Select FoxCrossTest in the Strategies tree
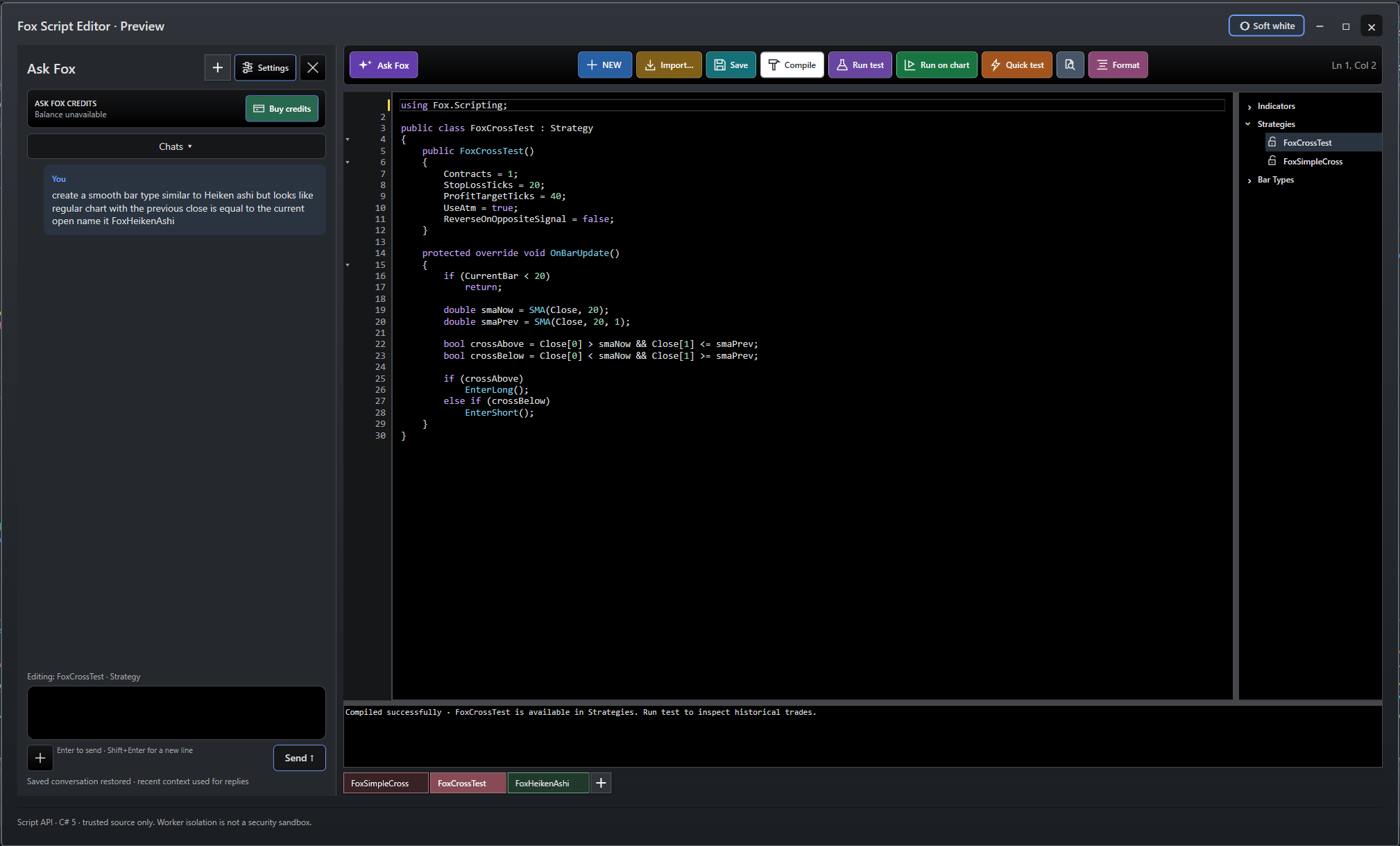 tap(1307, 142)
